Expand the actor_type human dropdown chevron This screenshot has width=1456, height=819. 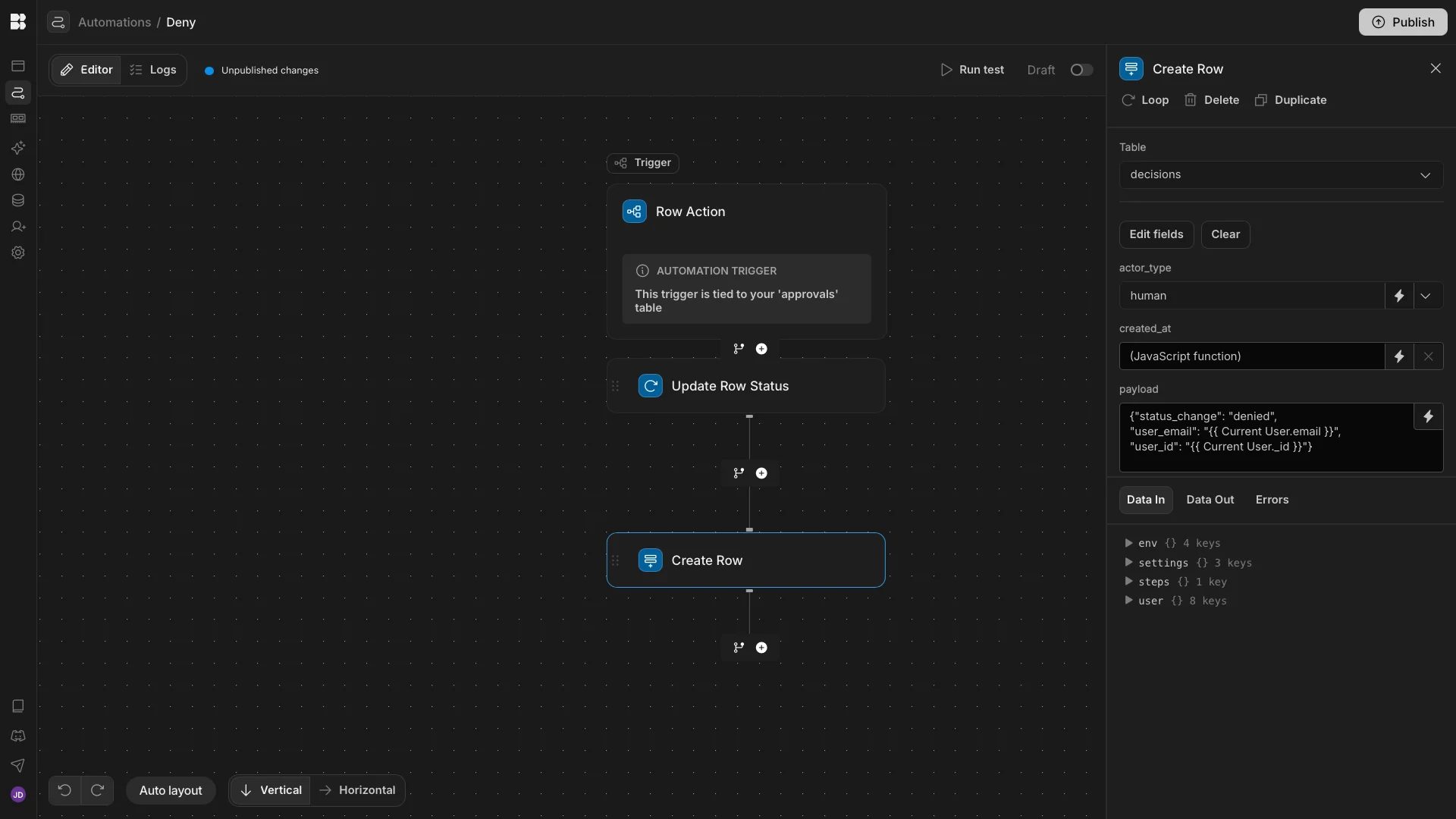(x=1426, y=296)
